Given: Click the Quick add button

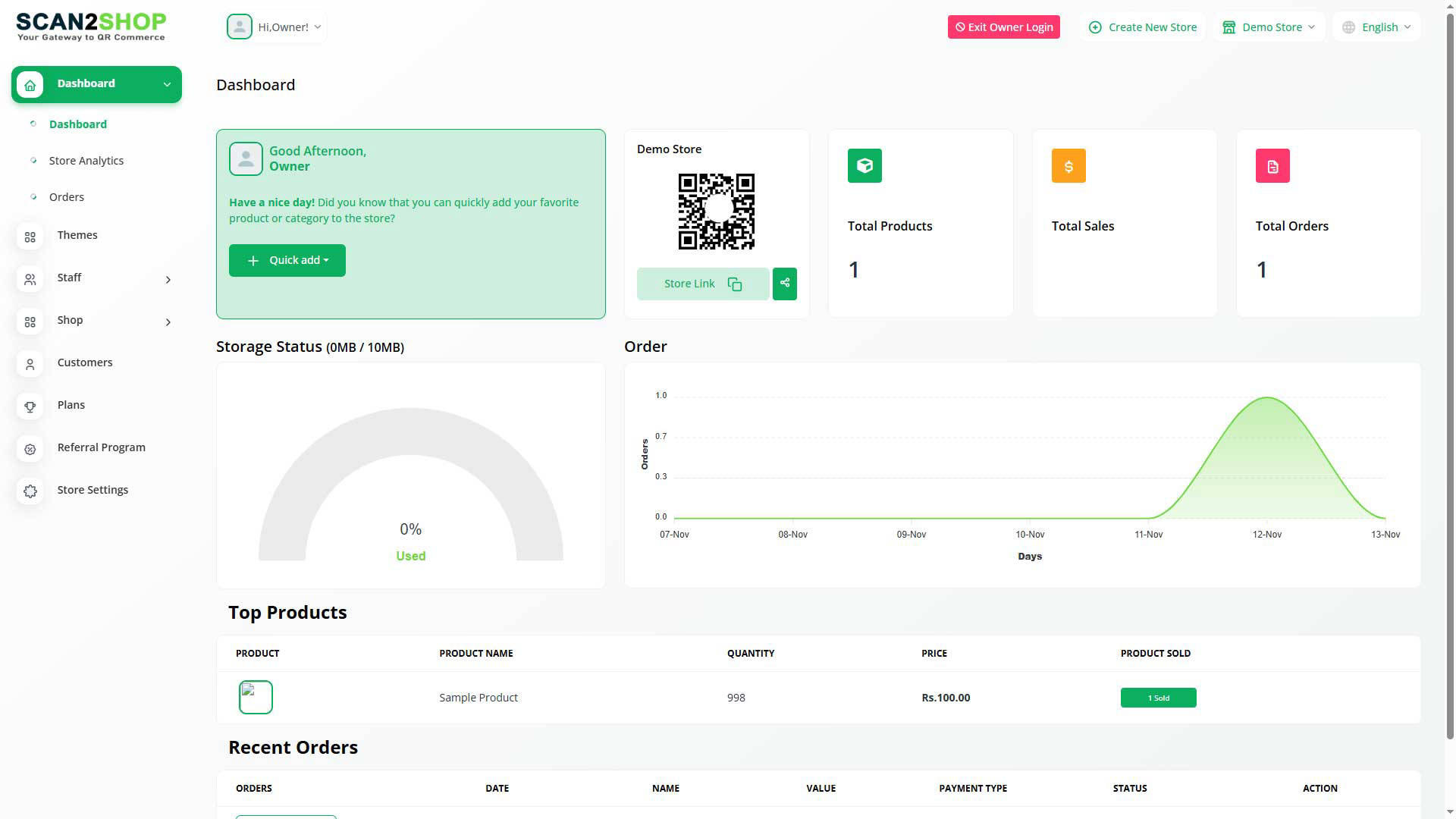Looking at the screenshot, I should click(287, 260).
